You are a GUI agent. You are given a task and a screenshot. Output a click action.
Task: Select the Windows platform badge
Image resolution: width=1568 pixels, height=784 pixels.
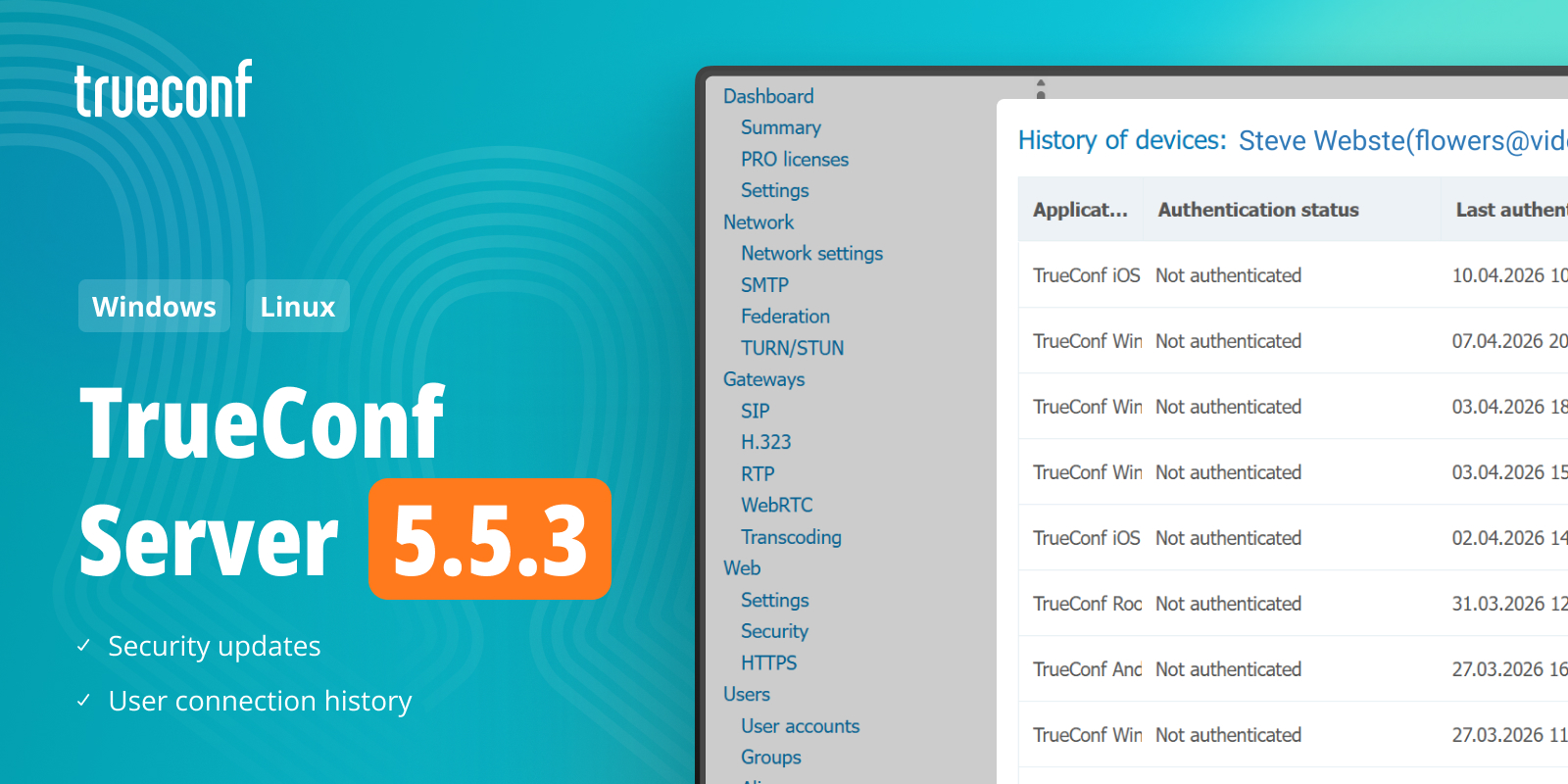click(154, 306)
